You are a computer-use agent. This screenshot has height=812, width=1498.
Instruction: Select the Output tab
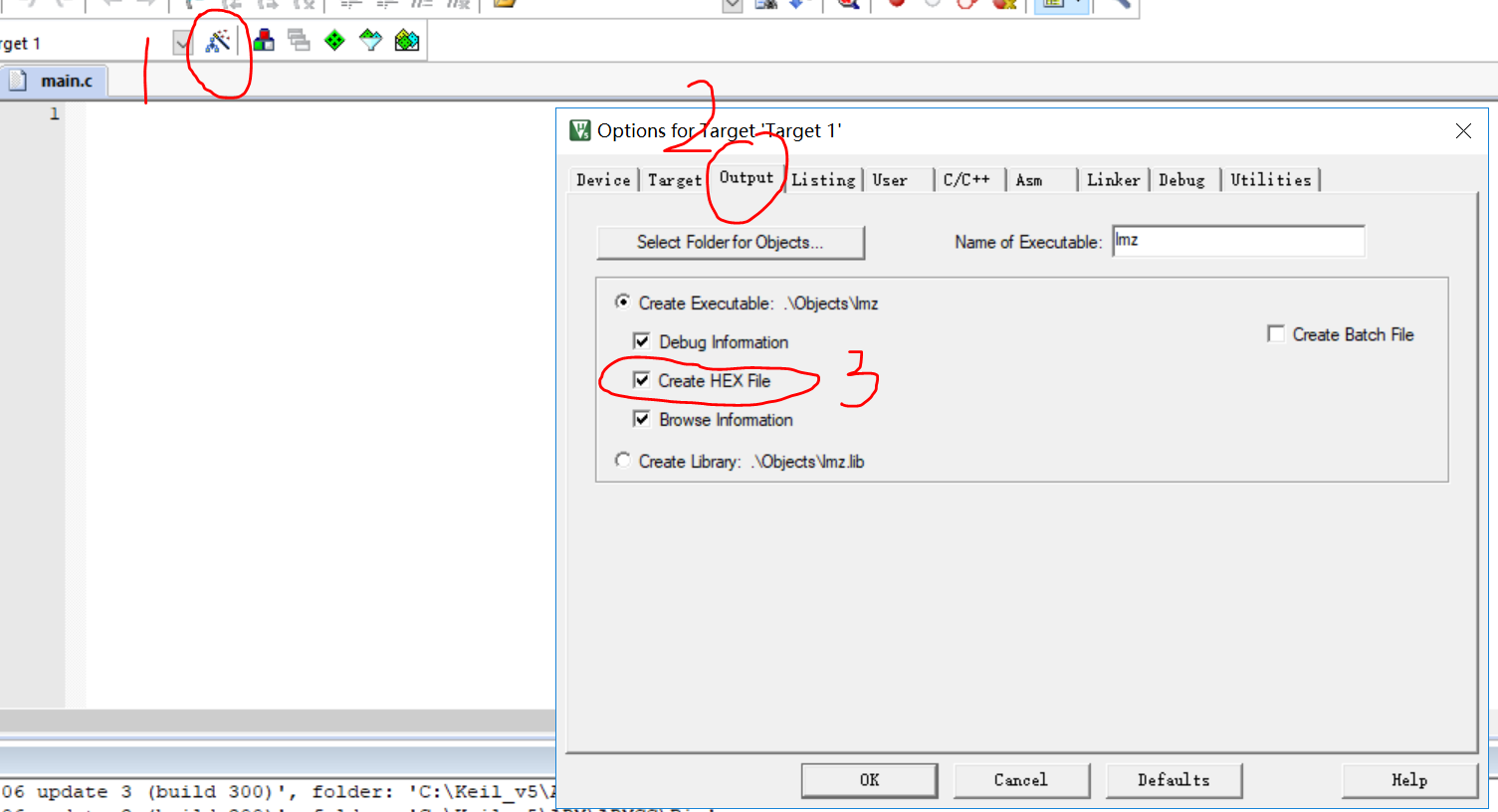(747, 178)
